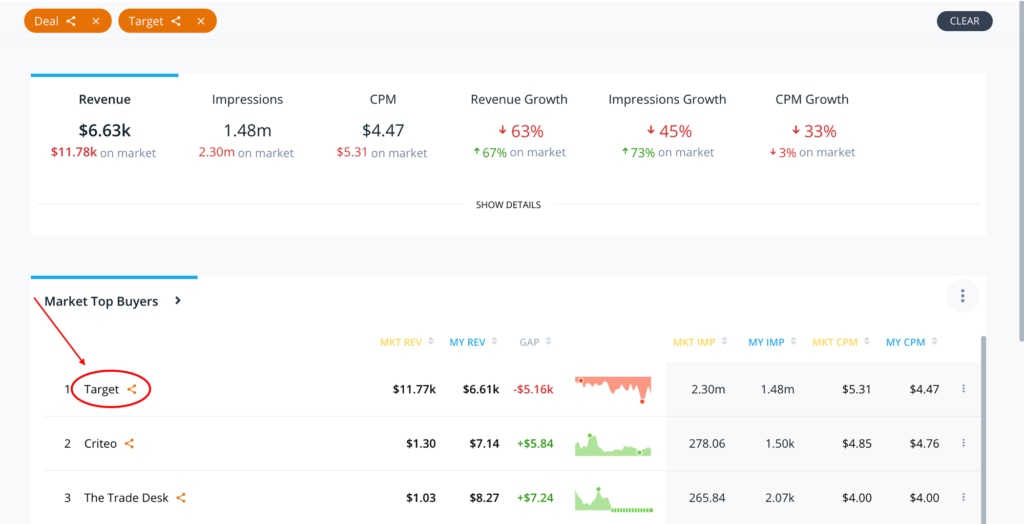The height and width of the screenshot is (524, 1024).
Task: Click share icon next to Target buyer
Action: (x=131, y=389)
